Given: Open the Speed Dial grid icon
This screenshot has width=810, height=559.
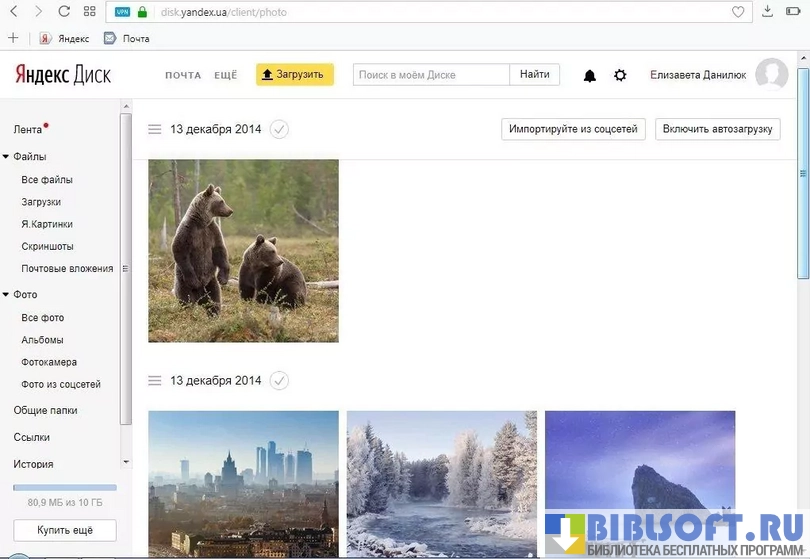Looking at the screenshot, I should 90,12.
